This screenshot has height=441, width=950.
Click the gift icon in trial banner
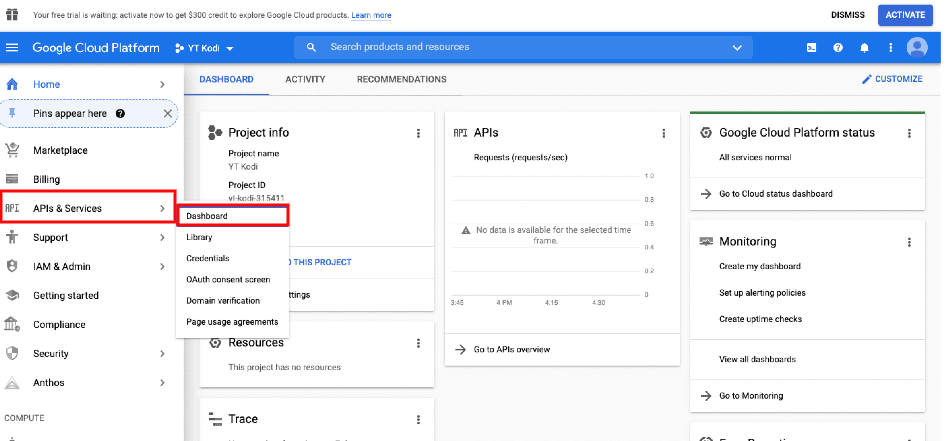(12, 15)
